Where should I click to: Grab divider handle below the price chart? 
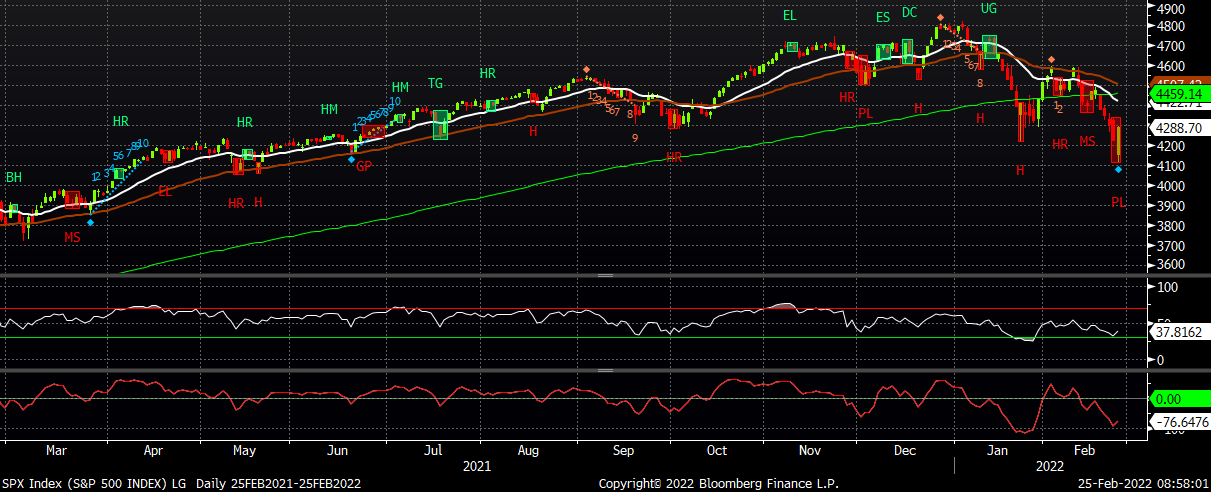pyautogui.click(x=603, y=274)
